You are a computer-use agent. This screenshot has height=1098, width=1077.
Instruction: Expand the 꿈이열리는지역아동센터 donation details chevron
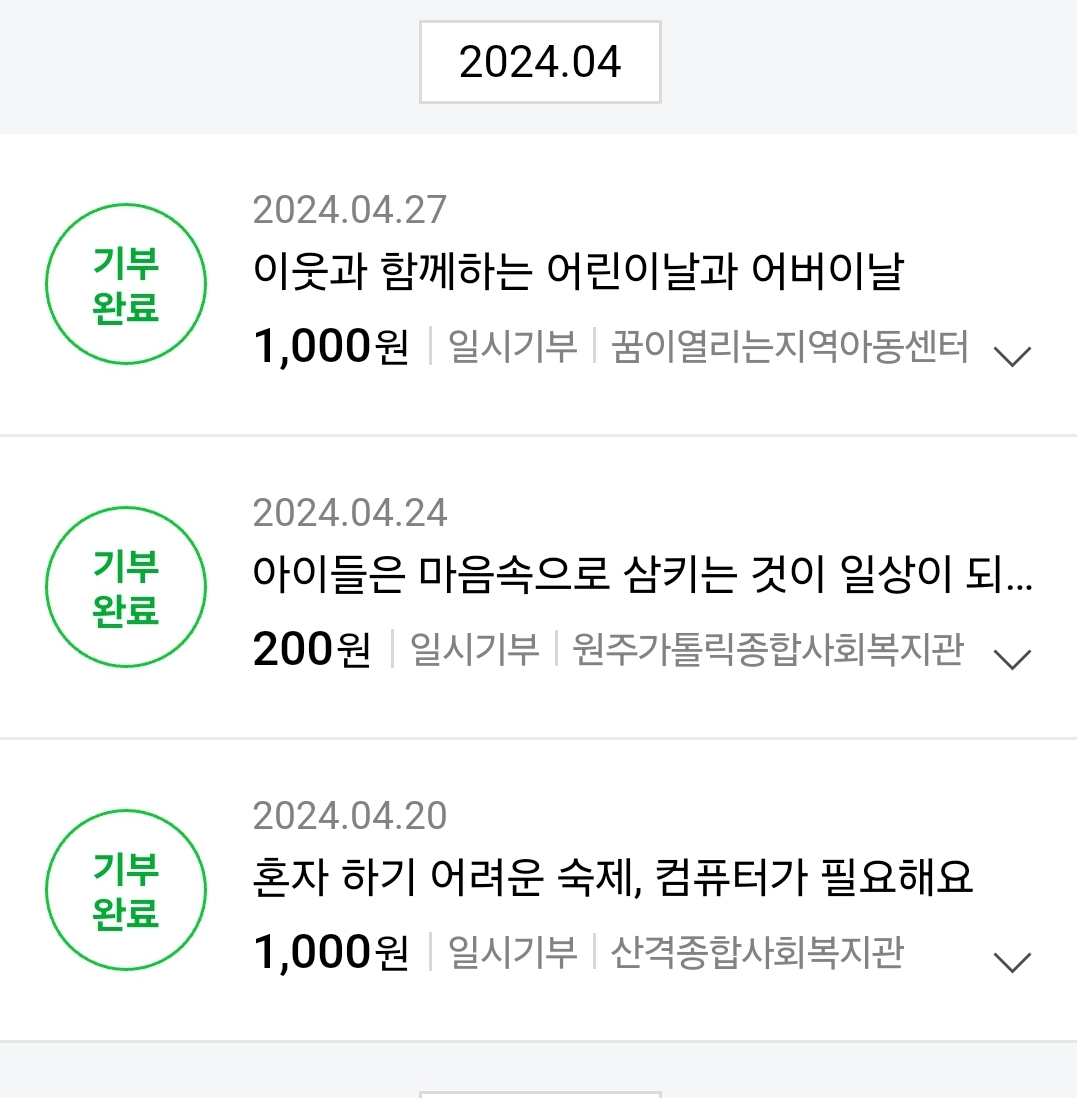(x=1012, y=355)
